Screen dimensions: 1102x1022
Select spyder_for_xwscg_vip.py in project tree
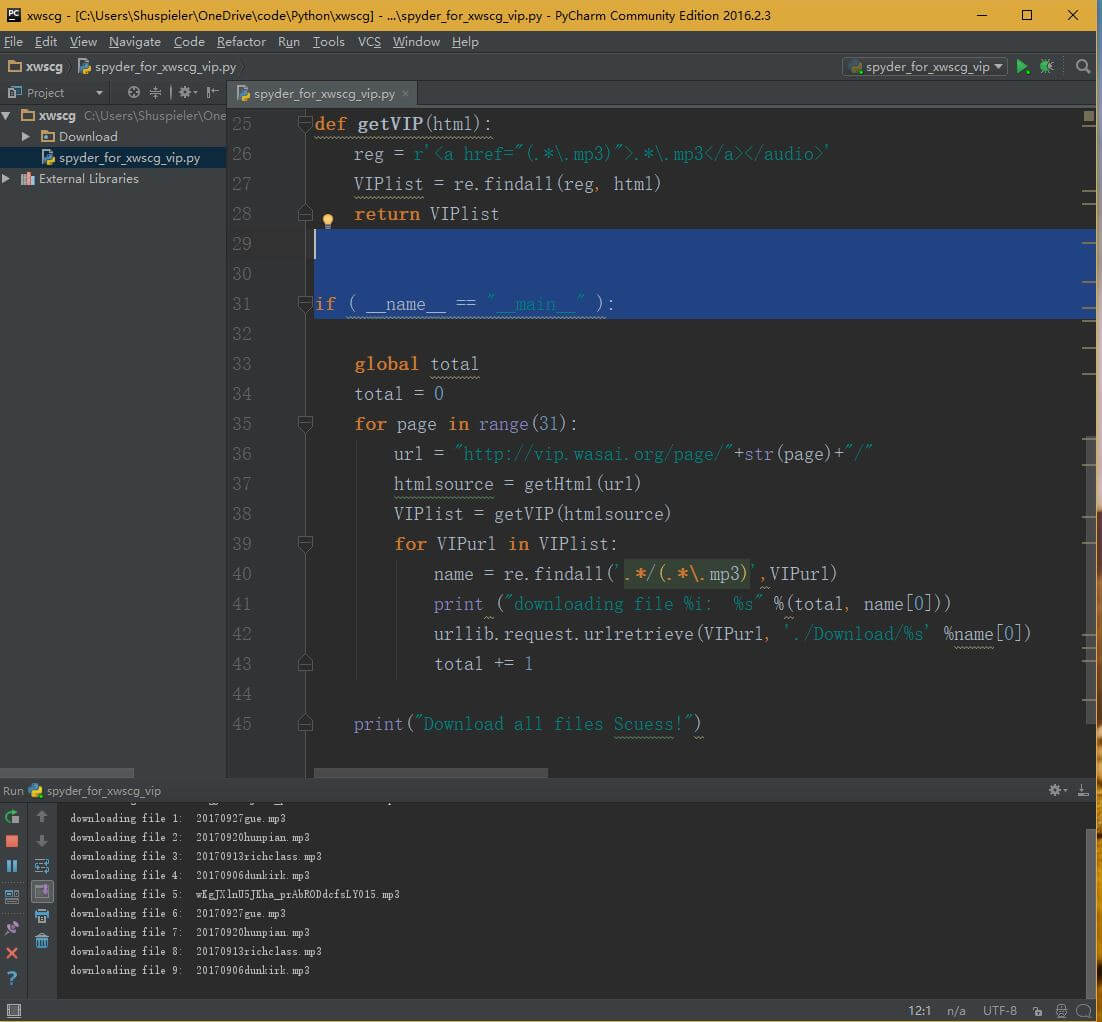point(129,158)
